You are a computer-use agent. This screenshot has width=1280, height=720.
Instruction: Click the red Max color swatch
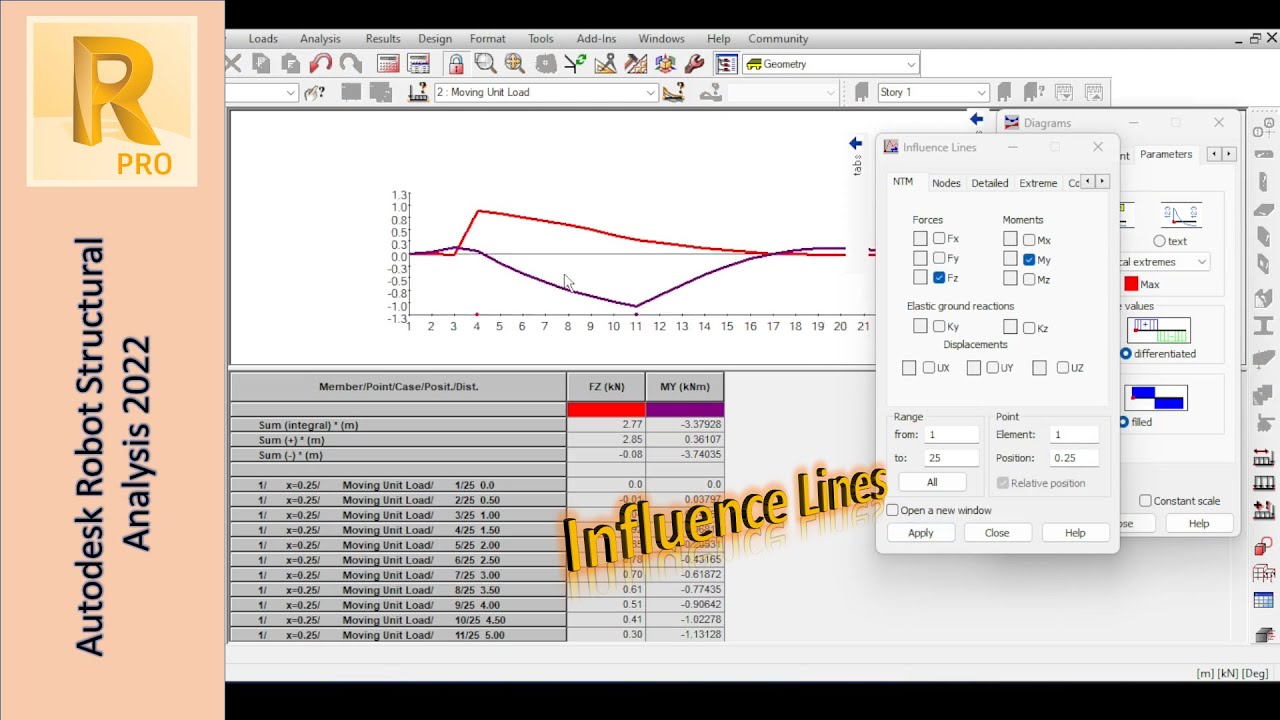tap(1131, 284)
